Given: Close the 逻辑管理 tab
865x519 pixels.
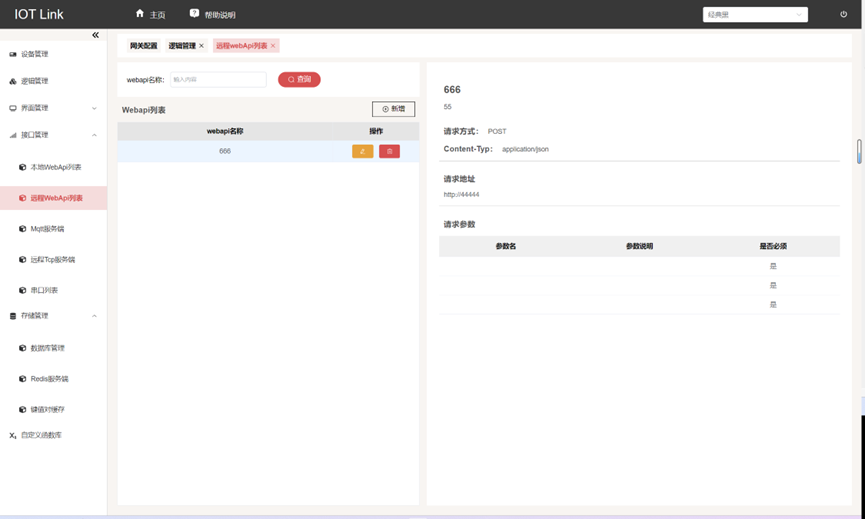Looking at the screenshot, I should tap(201, 46).
